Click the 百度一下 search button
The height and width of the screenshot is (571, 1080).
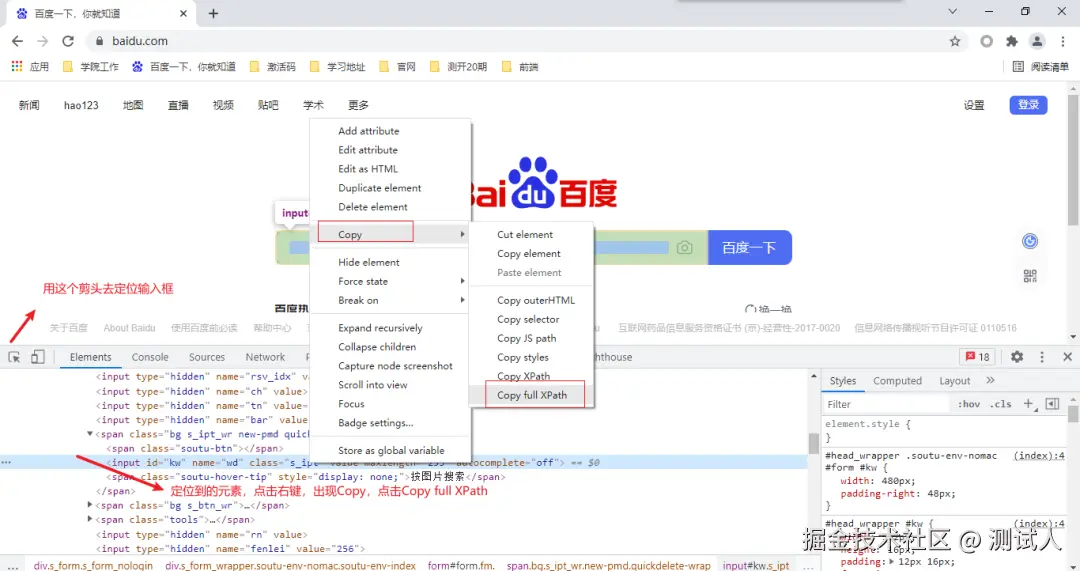[749, 247]
